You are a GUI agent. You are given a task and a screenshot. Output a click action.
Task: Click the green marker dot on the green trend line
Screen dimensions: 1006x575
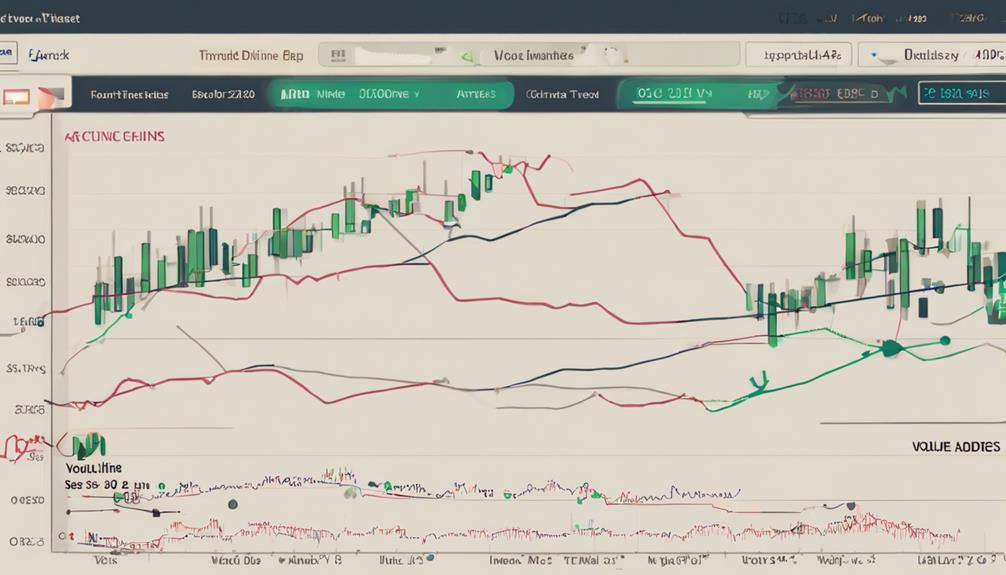coord(889,348)
